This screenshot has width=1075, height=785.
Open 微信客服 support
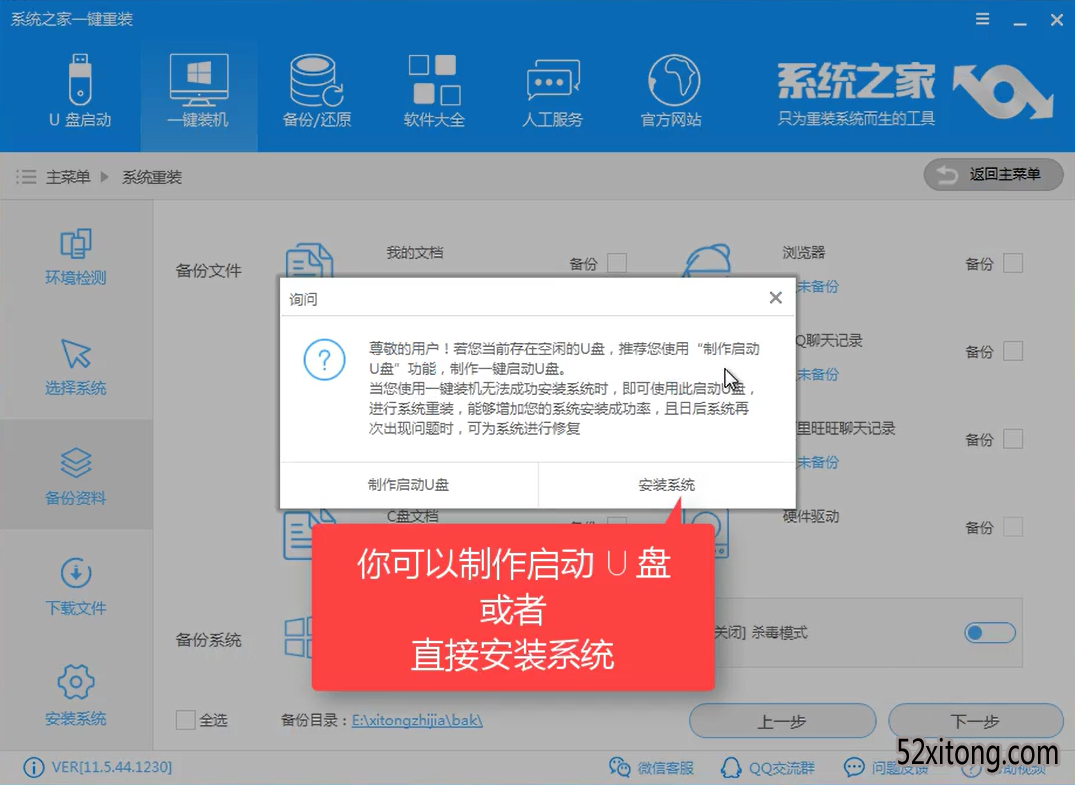(x=651, y=767)
